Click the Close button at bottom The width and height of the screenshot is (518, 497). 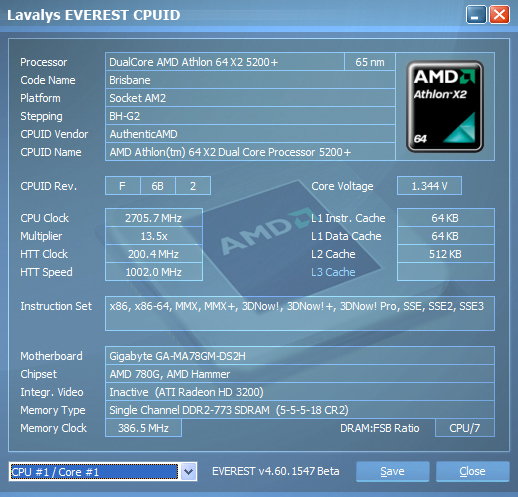(x=472, y=471)
